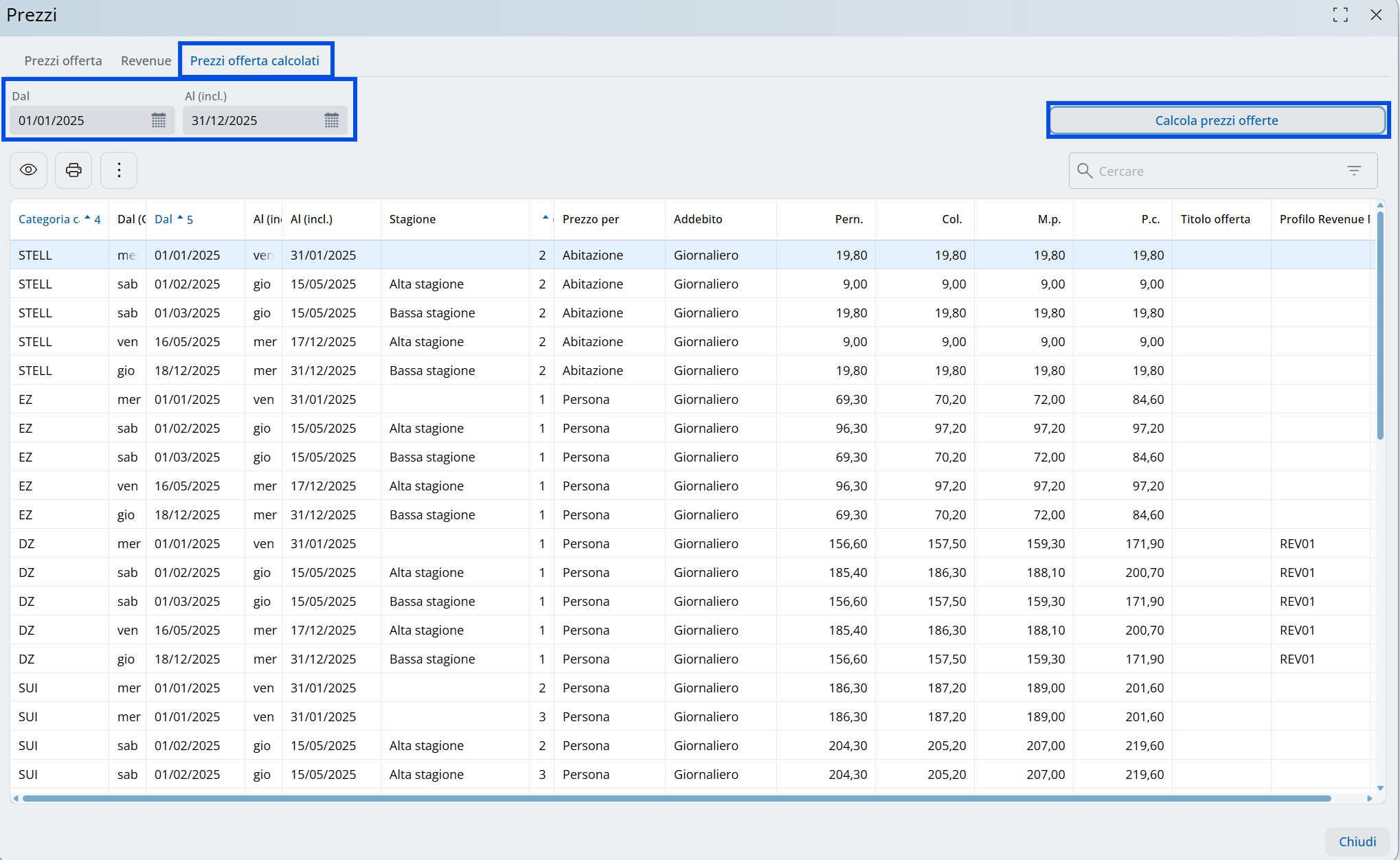Viewport: 1400px width, 860px height.
Task: Open the three-dot more options menu
Action: (x=119, y=170)
